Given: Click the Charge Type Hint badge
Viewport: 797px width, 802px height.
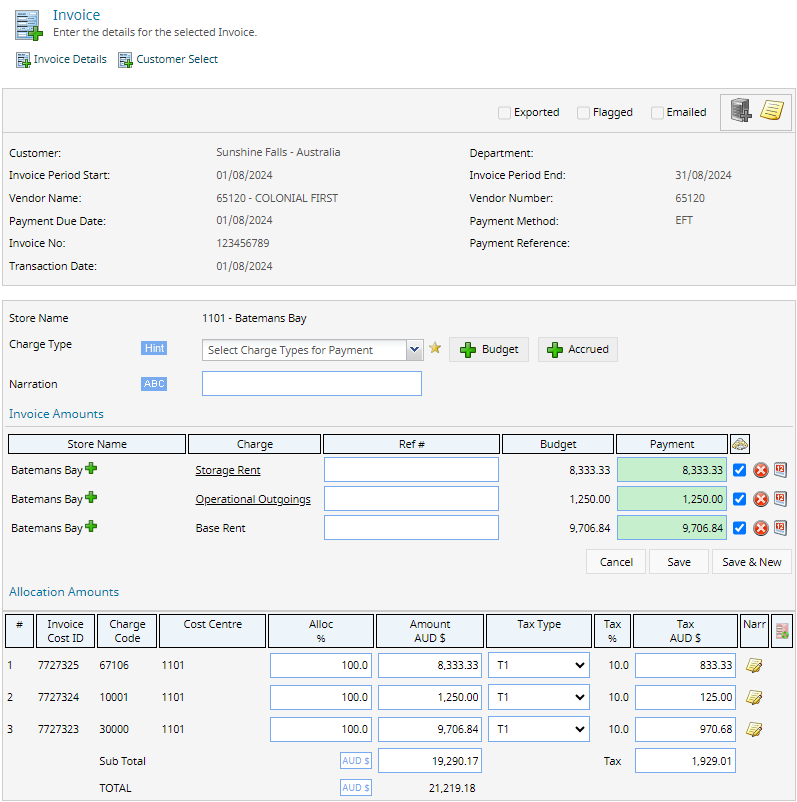Looking at the screenshot, I should pyautogui.click(x=154, y=348).
